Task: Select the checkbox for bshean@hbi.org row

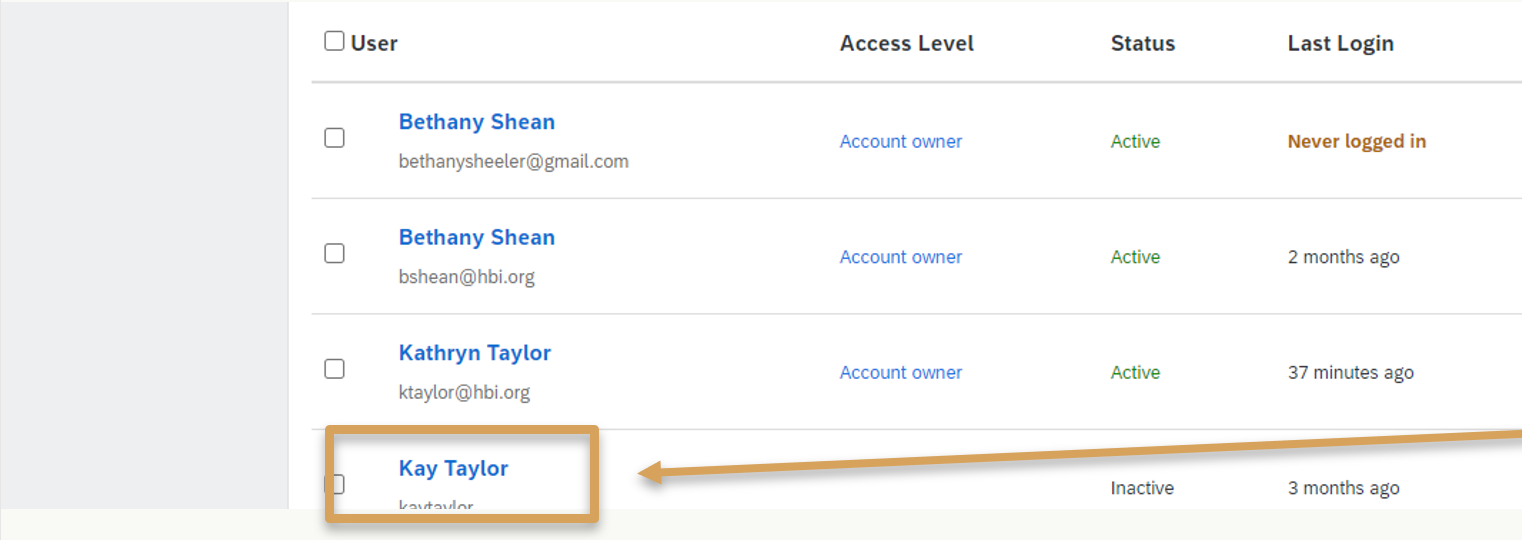Action: pos(334,254)
